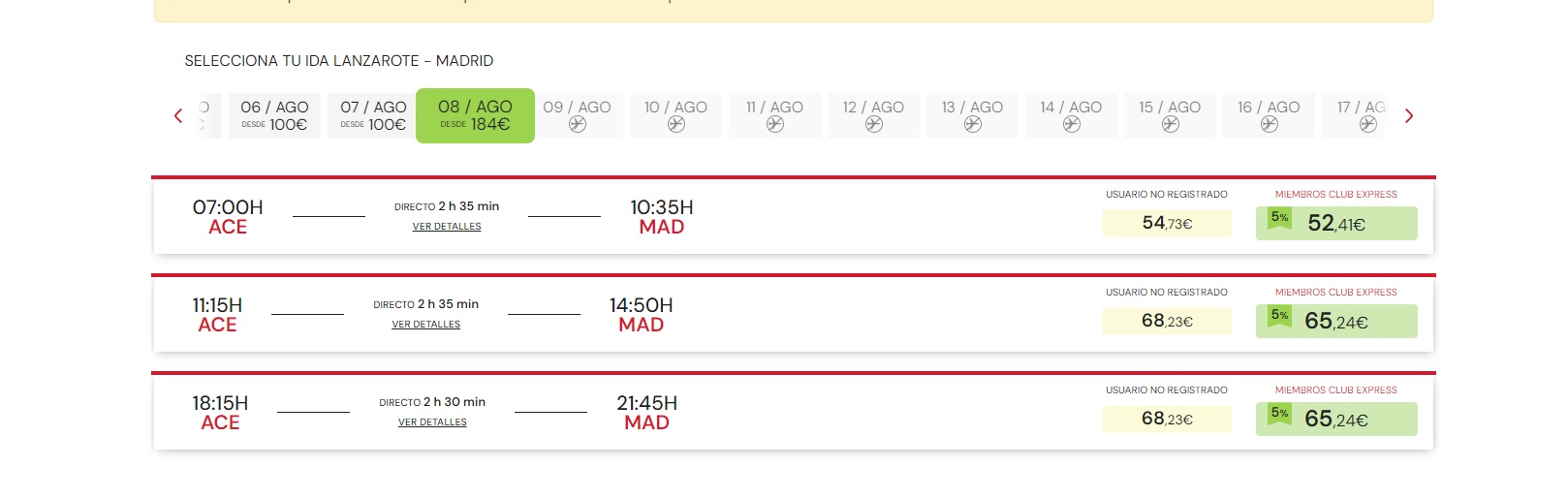Pick 68,23€ fare for the 11:15H flight
The height and width of the screenshot is (499, 1568).
[x=1167, y=322]
